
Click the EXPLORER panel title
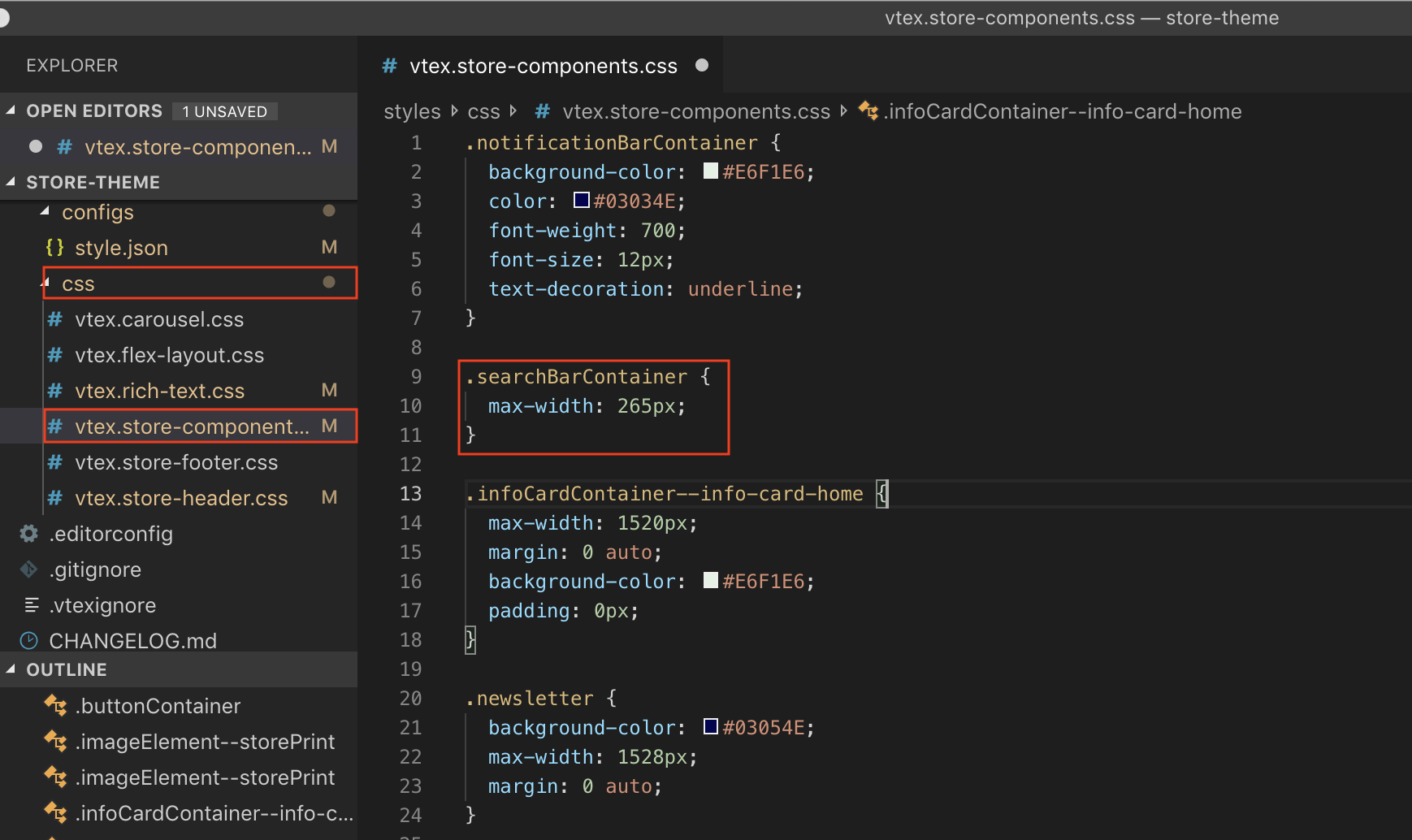click(x=72, y=66)
